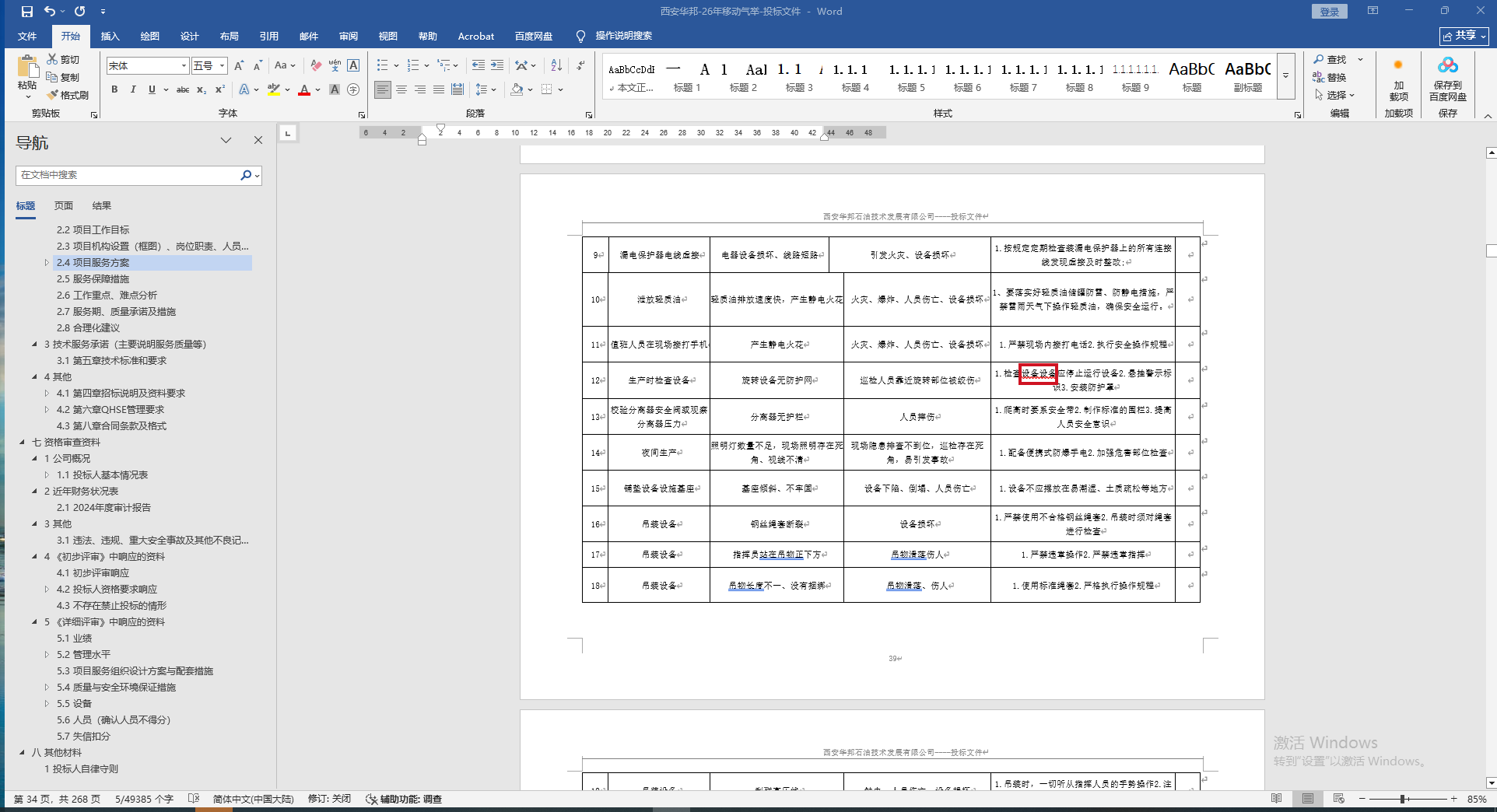Click the 登录 (Sign in) button

(1330, 11)
